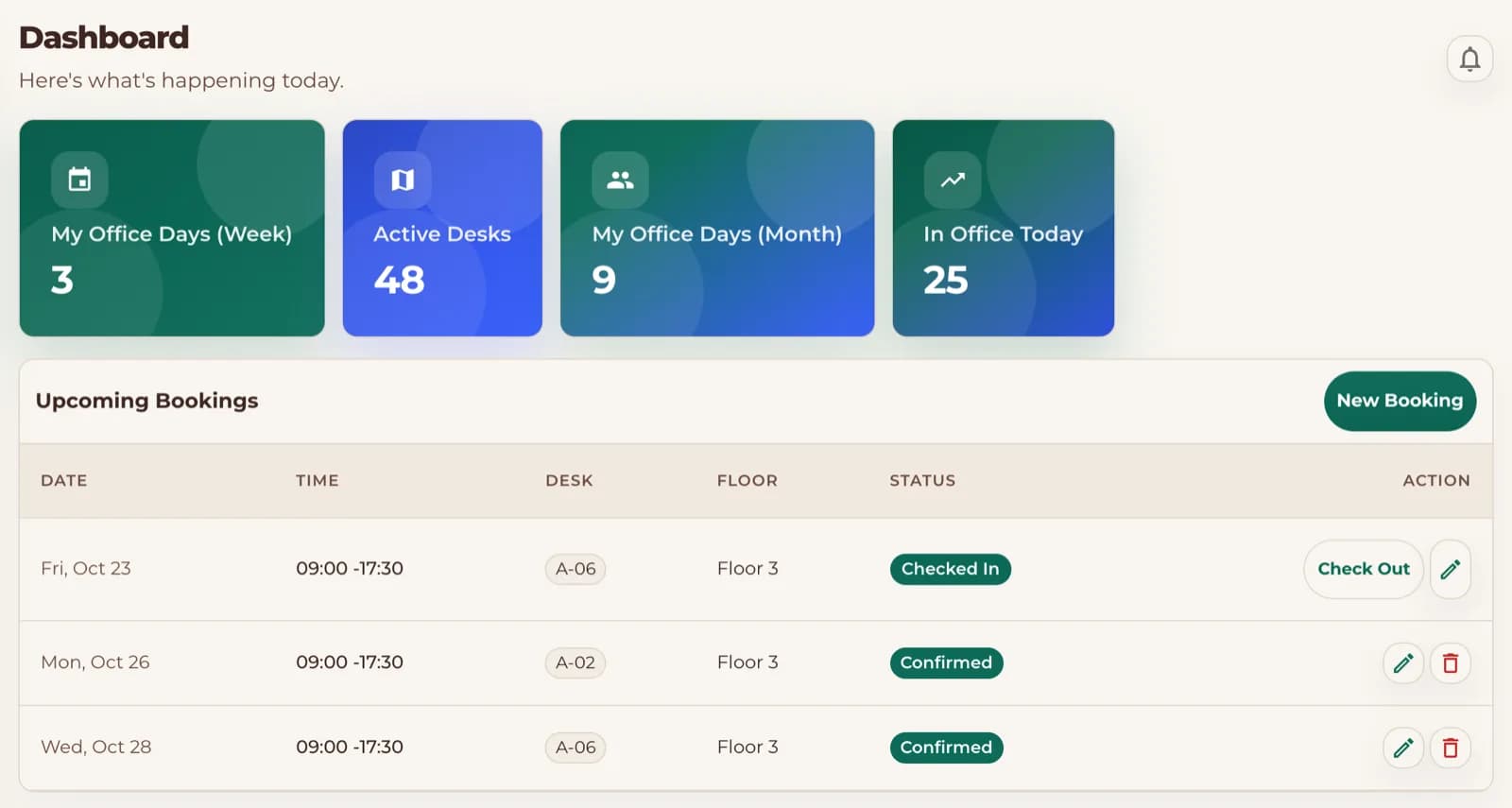Delete the Wed, Oct 28 booking
The image size is (1512, 808).
[1450, 748]
